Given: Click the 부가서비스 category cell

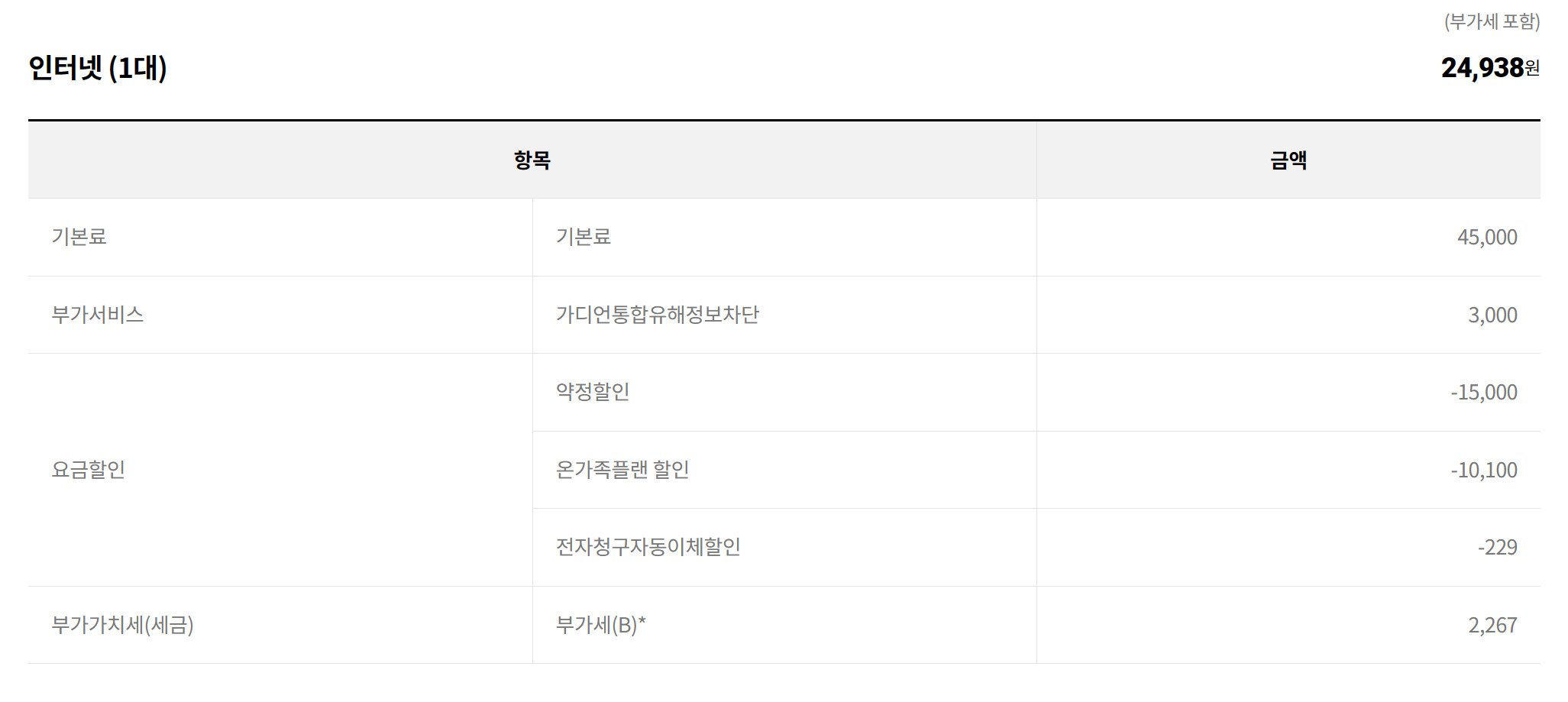Looking at the screenshot, I should 98,315.
